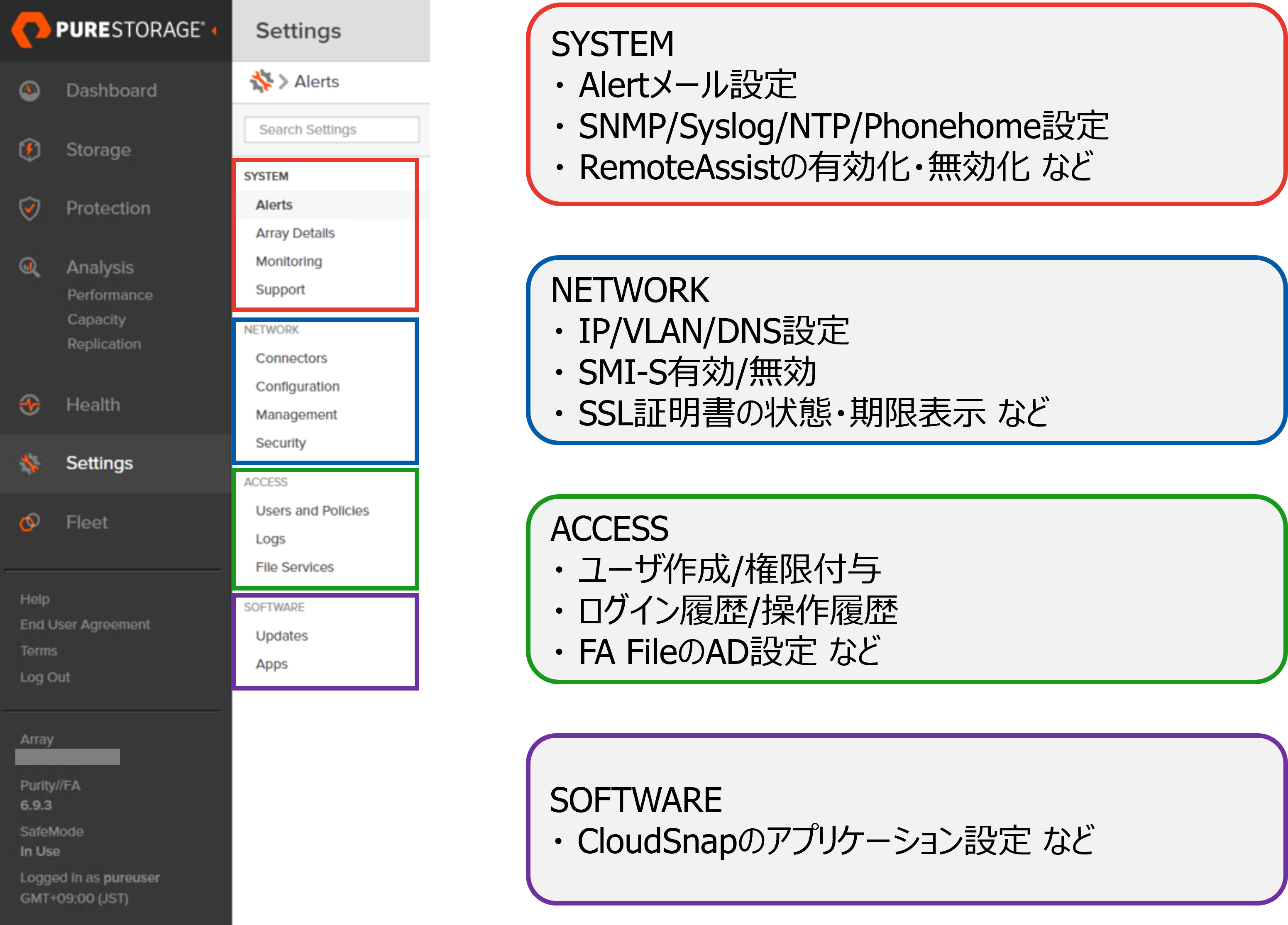The height and width of the screenshot is (925, 1288).
Task: Click the Analysis magnifier icon
Action: (29, 267)
